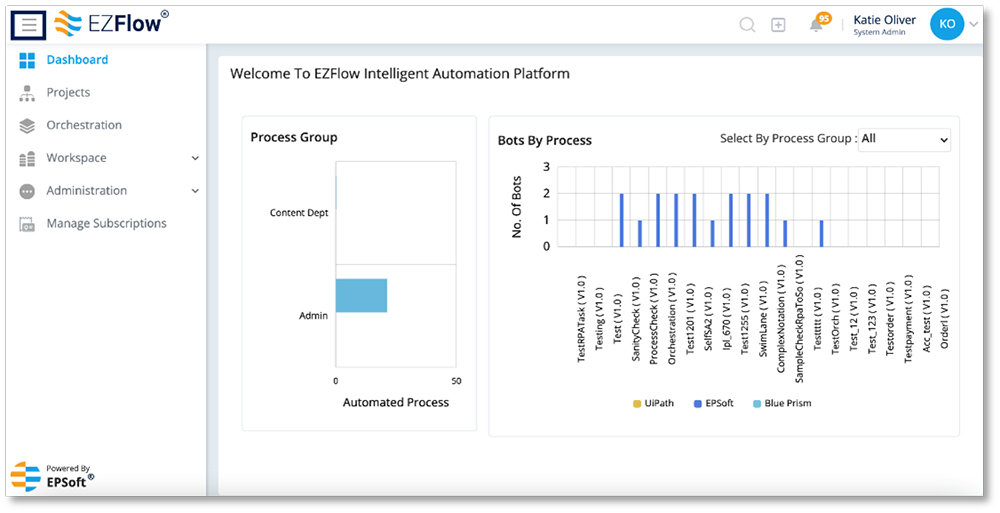Toggle the Blue Prism legend entry
Image resolution: width=1000 pixels, height=513 pixels.
(x=782, y=403)
